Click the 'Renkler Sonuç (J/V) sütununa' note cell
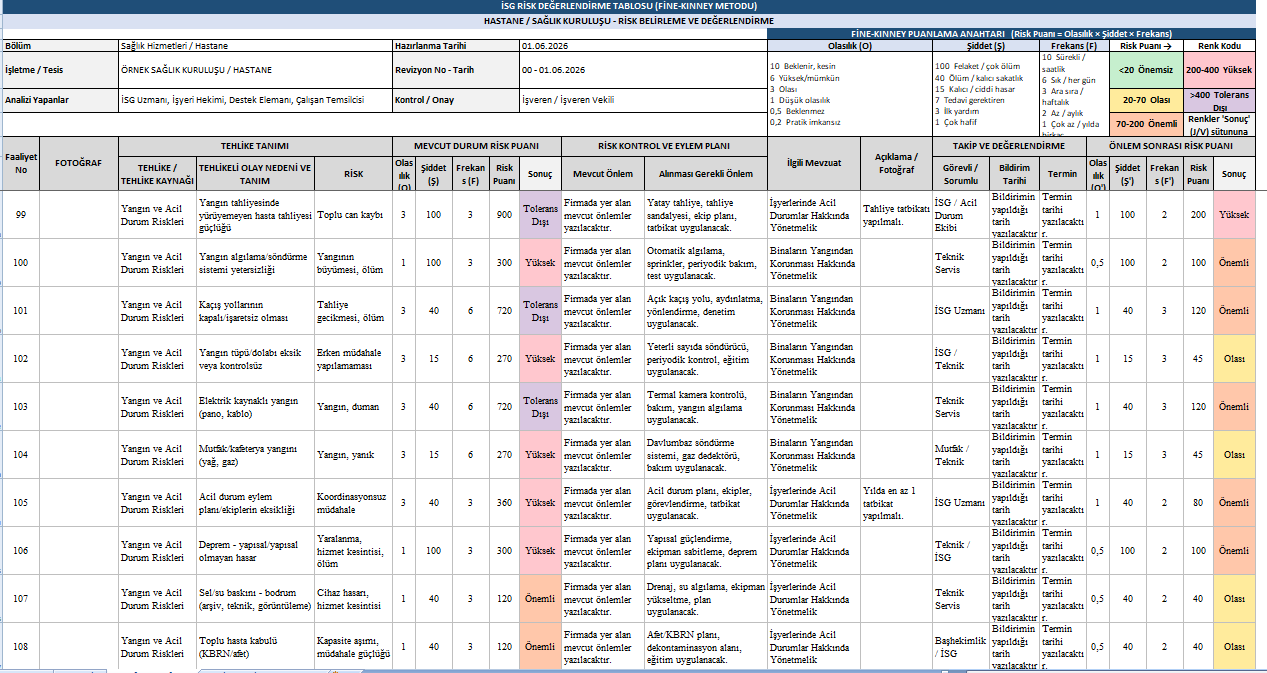The image size is (1267, 673). [1219, 125]
